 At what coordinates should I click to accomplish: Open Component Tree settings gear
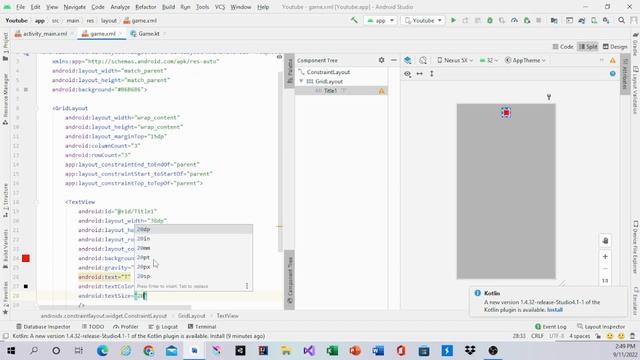pyautogui.click(x=381, y=60)
